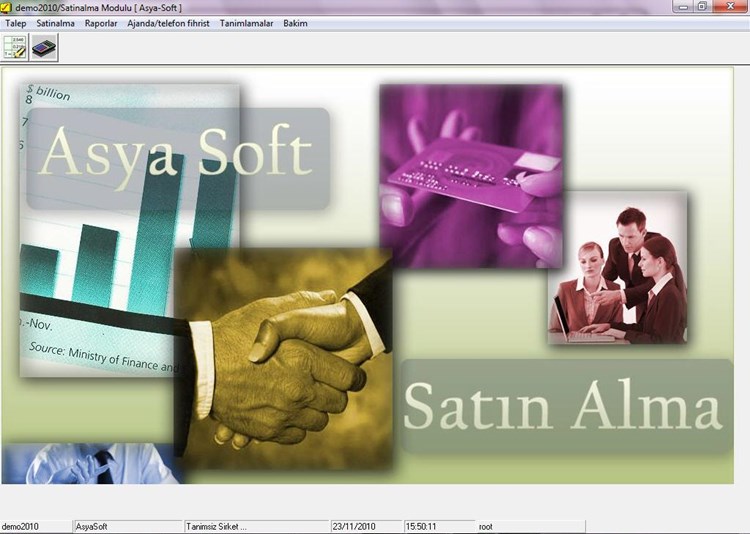Minimize the Satinalma Modulu window
The height and width of the screenshot is (534, 750).
click(x=683, y=7)
